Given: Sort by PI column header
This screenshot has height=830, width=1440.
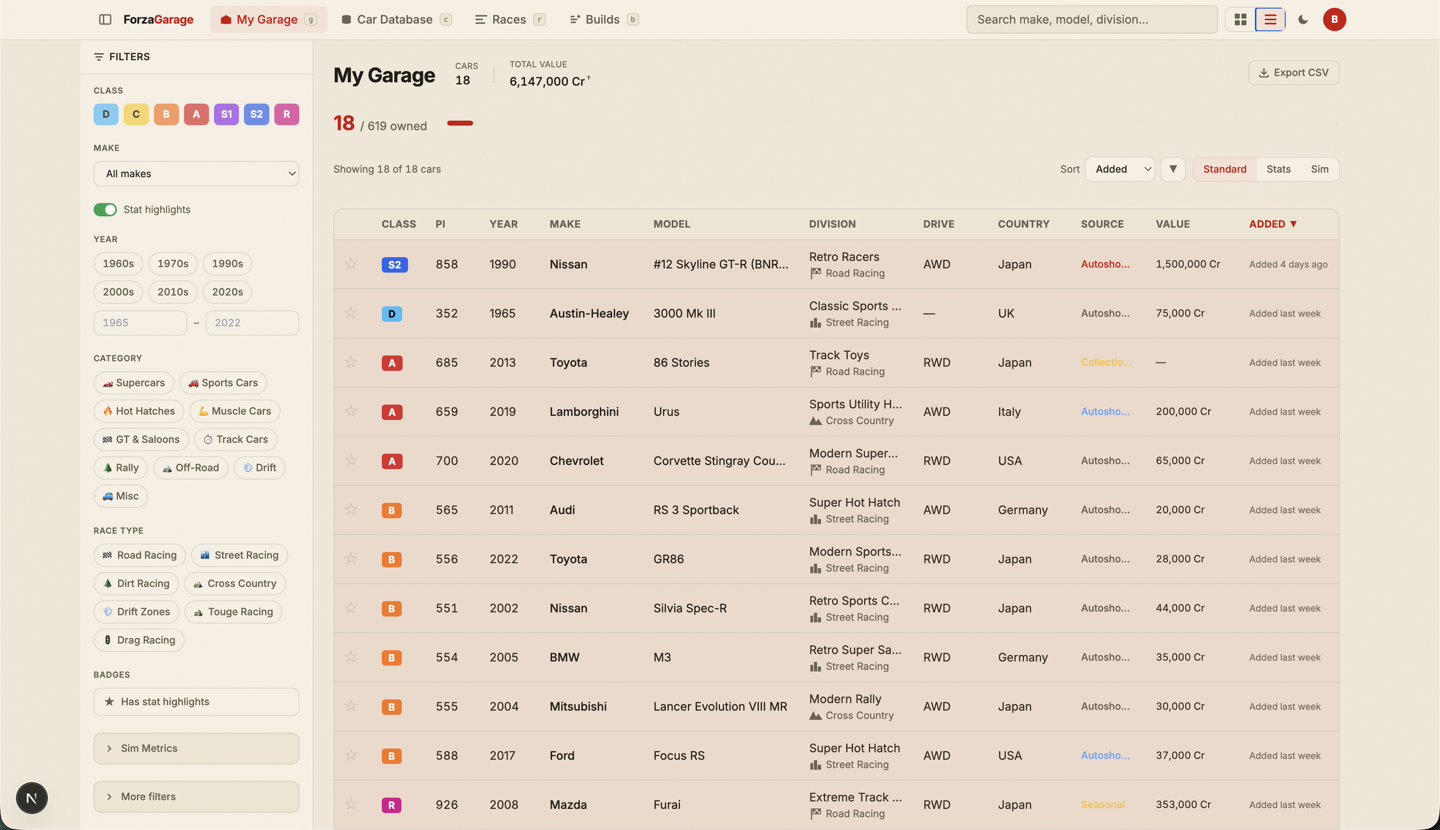Looking at the screenshot, I should coord(440,224).
